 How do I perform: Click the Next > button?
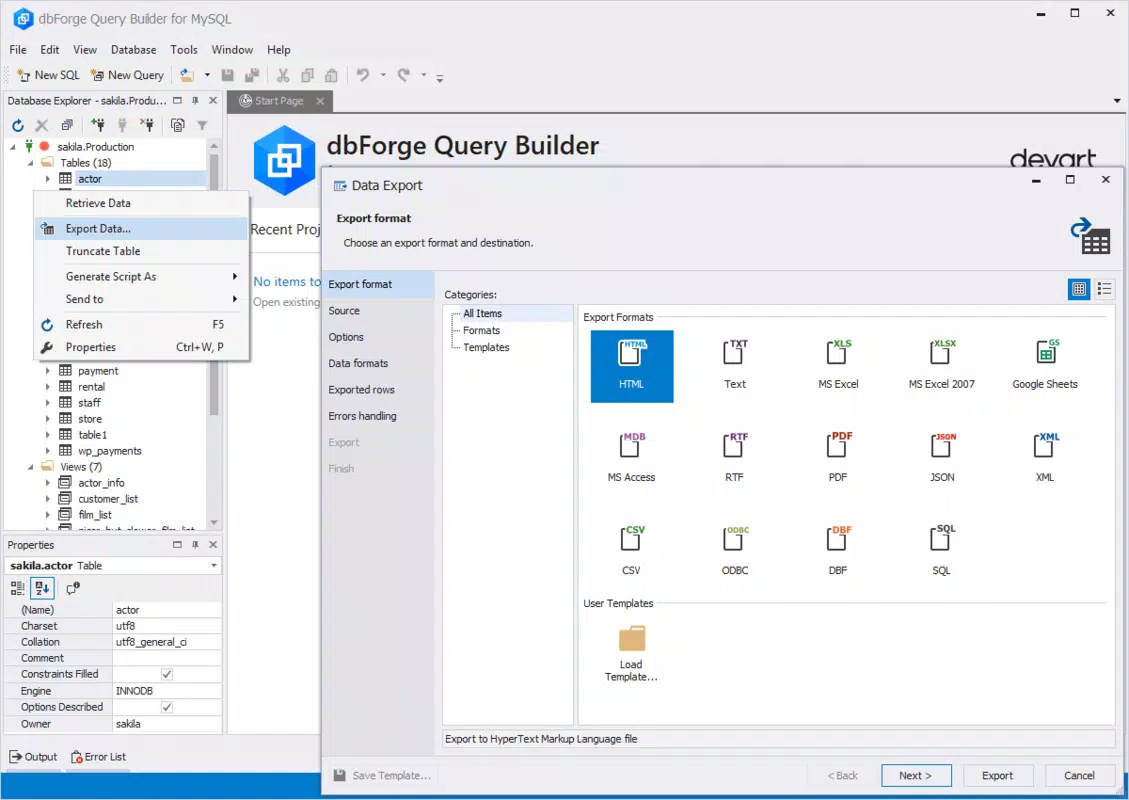coord(916,776)
